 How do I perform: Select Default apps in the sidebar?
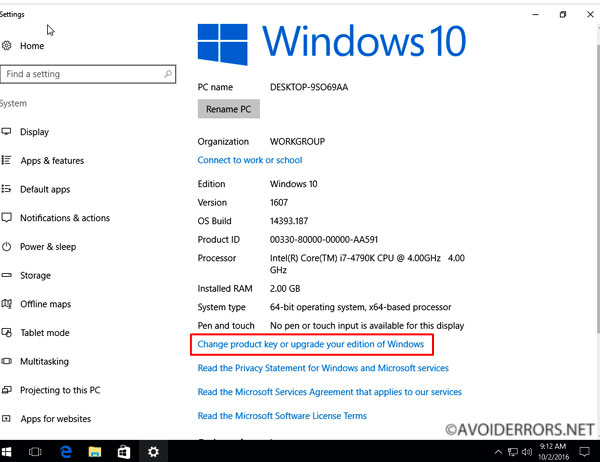tap(45, 189)
